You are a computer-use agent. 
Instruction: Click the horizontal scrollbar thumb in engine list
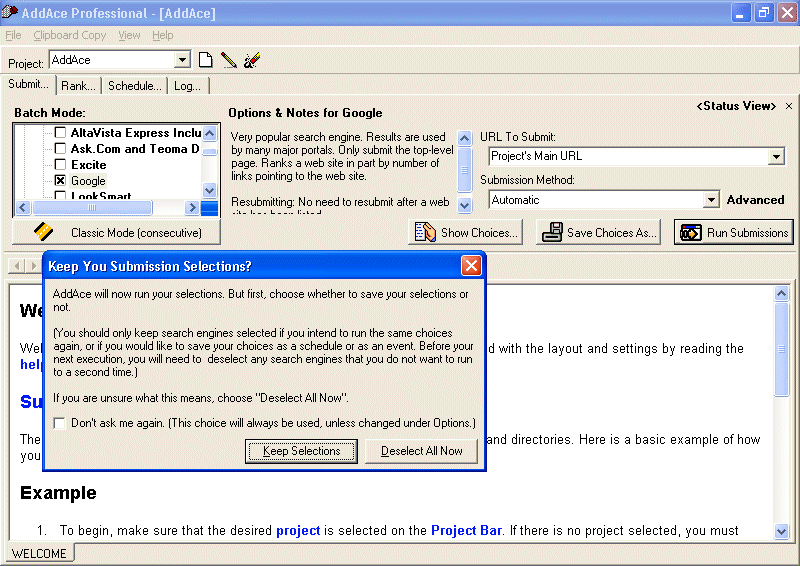click(x=92, y=207)
